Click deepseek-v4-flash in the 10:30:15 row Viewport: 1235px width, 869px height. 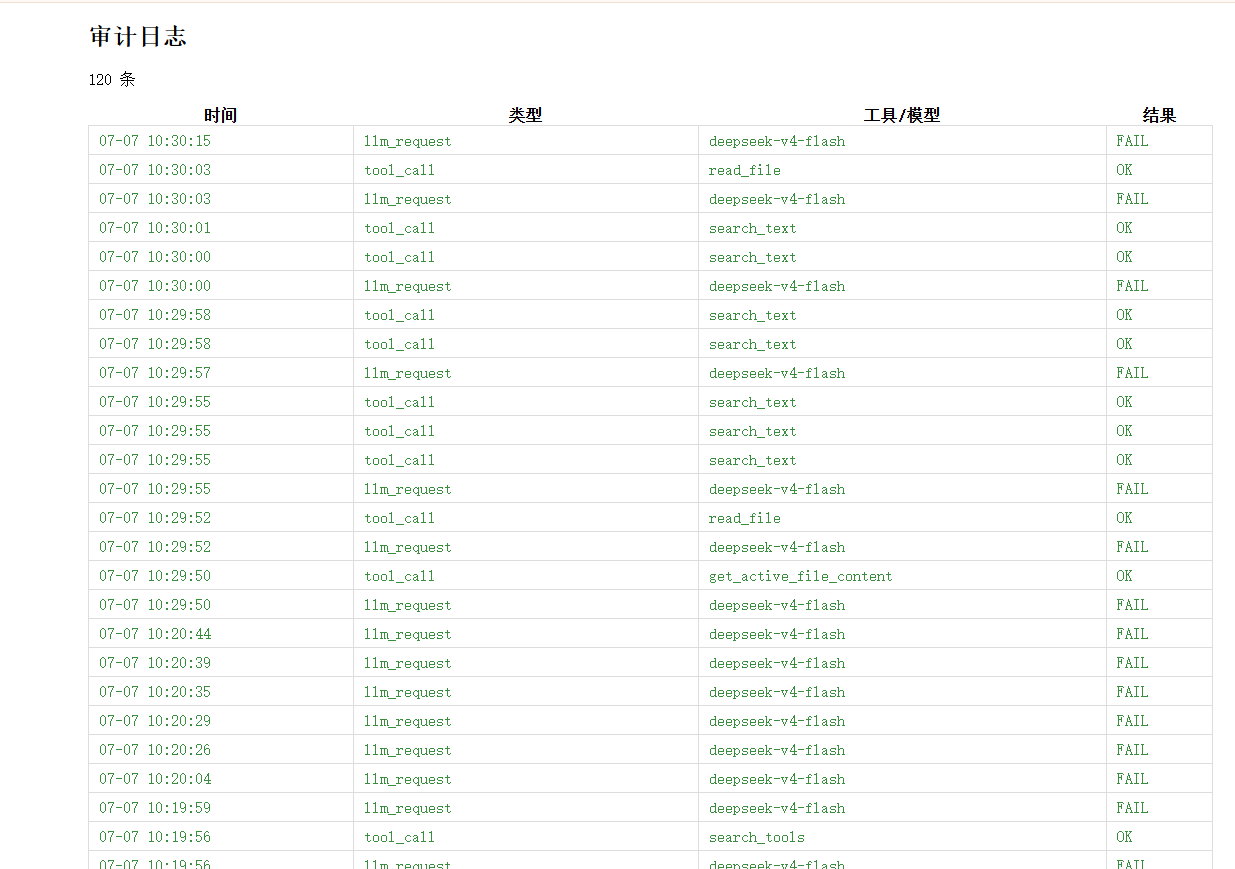(x=777, y=141)
